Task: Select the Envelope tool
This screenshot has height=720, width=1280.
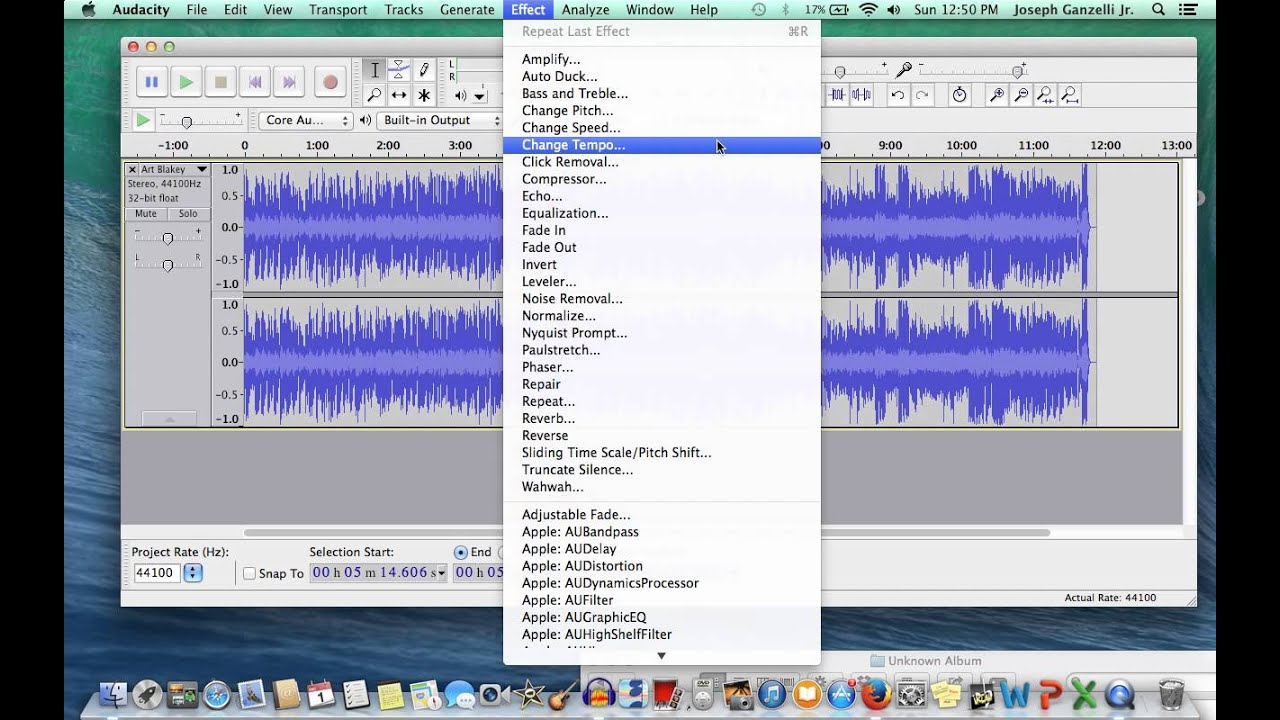Action: 398,70
